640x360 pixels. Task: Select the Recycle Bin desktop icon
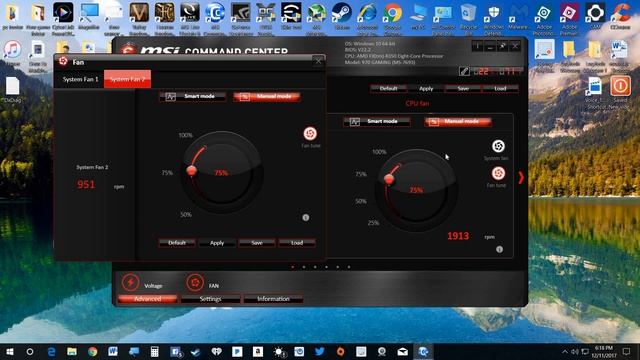click(468, 16)
